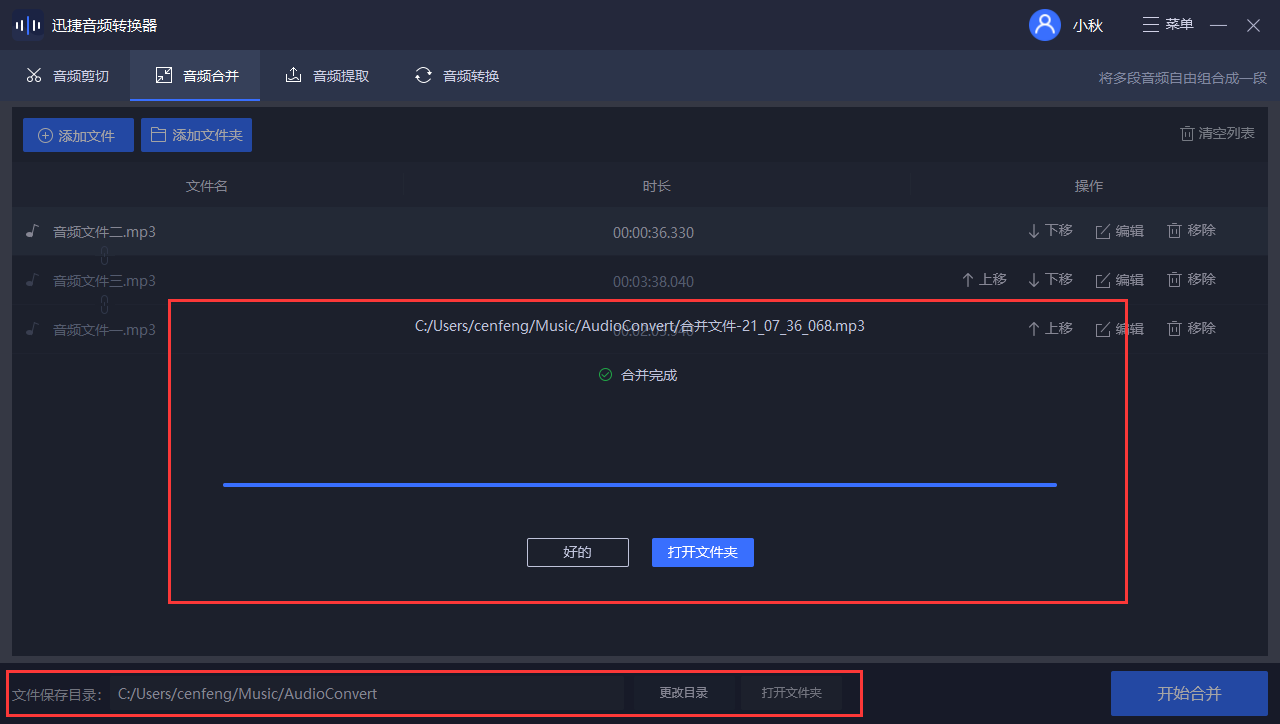
Task: Click the music note icon beside 音频文件一.mp3
Action: tap(32, 329)
